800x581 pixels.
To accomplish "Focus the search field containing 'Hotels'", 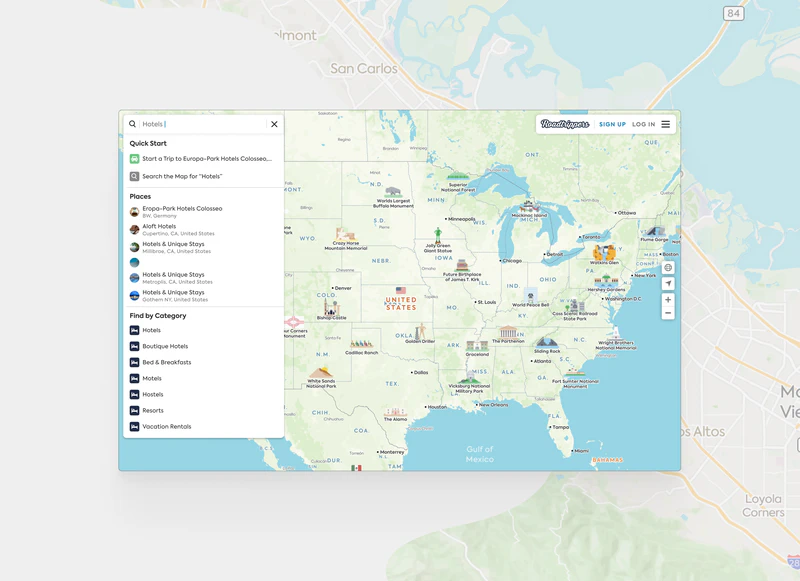I will [x=203, y=124].
